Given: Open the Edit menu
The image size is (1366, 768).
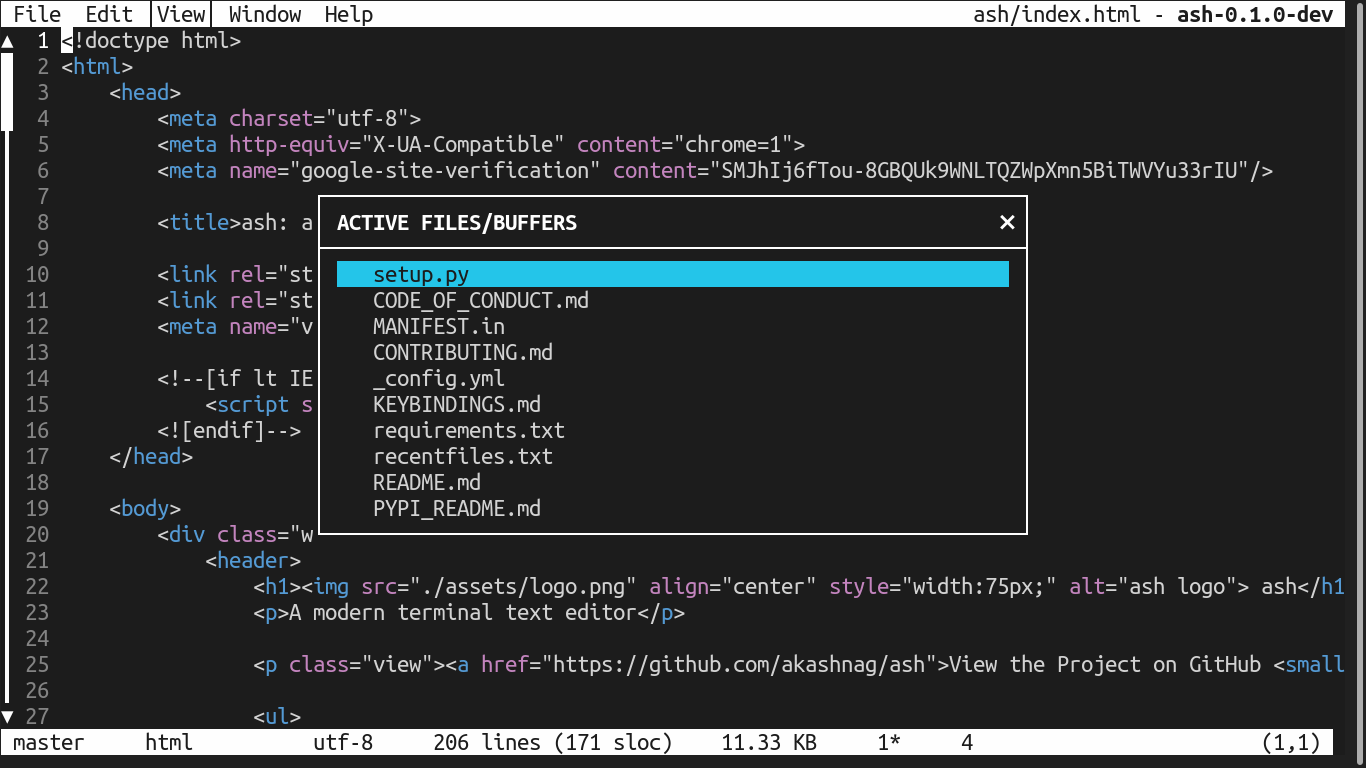Looking at the screenshot, I should [108, 14].
